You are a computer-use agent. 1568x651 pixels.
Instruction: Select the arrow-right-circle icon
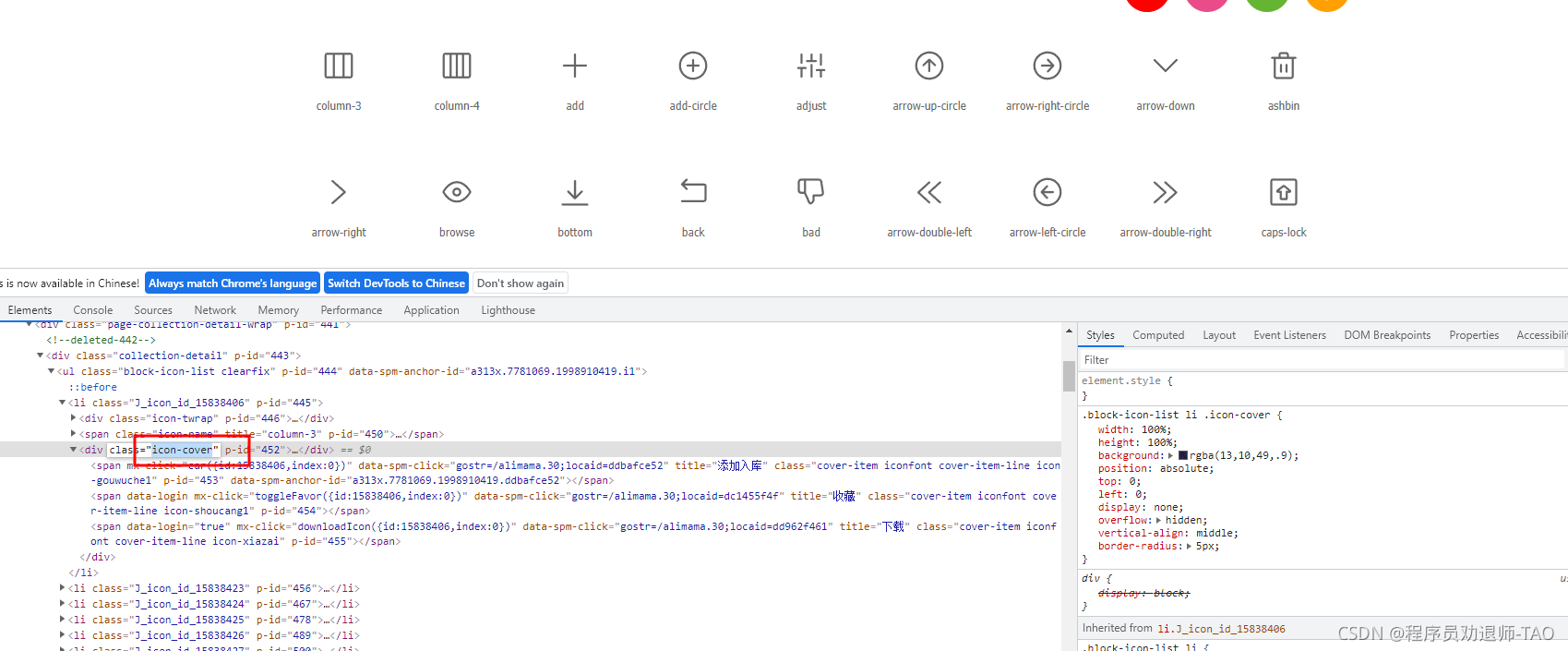[1047, 66]
